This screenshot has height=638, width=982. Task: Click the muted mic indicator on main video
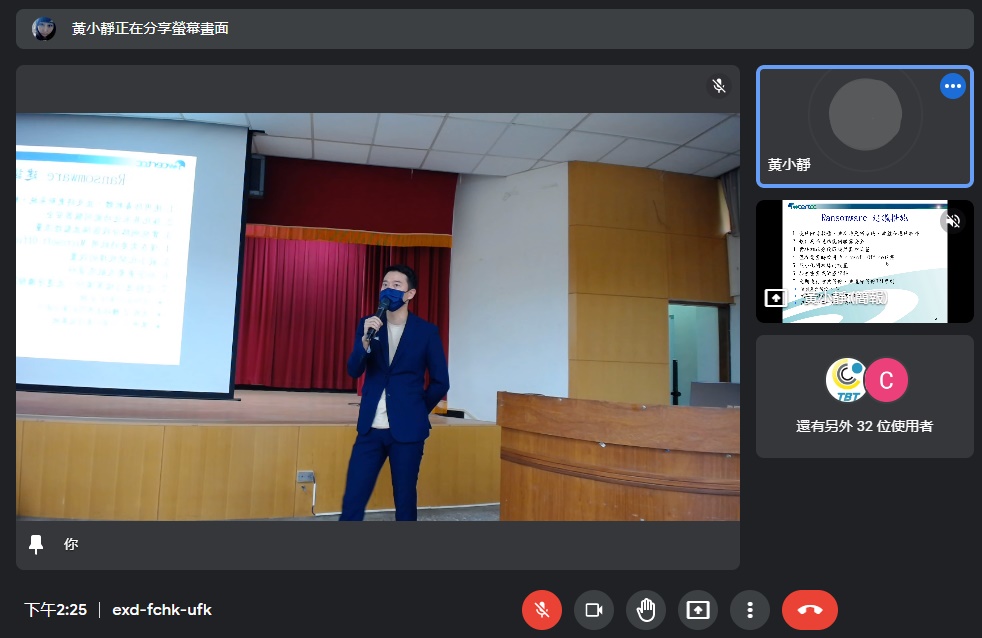click(x=718, y=86)
